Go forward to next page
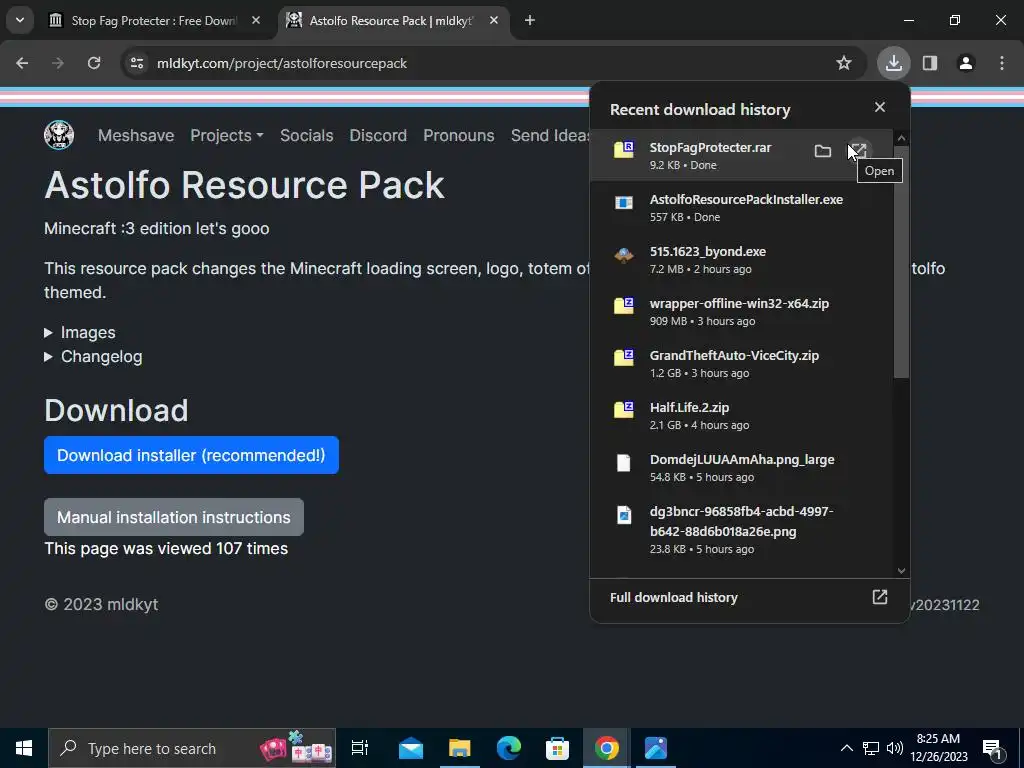The height and width of the screenshot is (768, 1024). pos(58,63)
